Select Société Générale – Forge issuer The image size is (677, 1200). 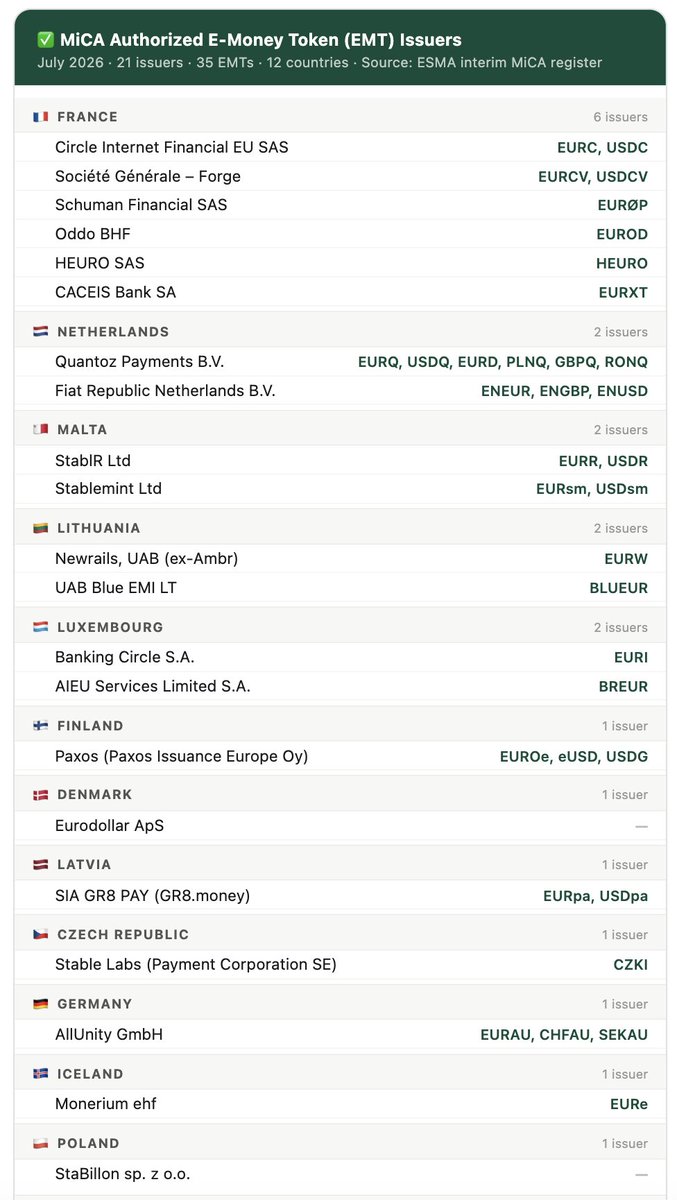click(x=148, y=176)
